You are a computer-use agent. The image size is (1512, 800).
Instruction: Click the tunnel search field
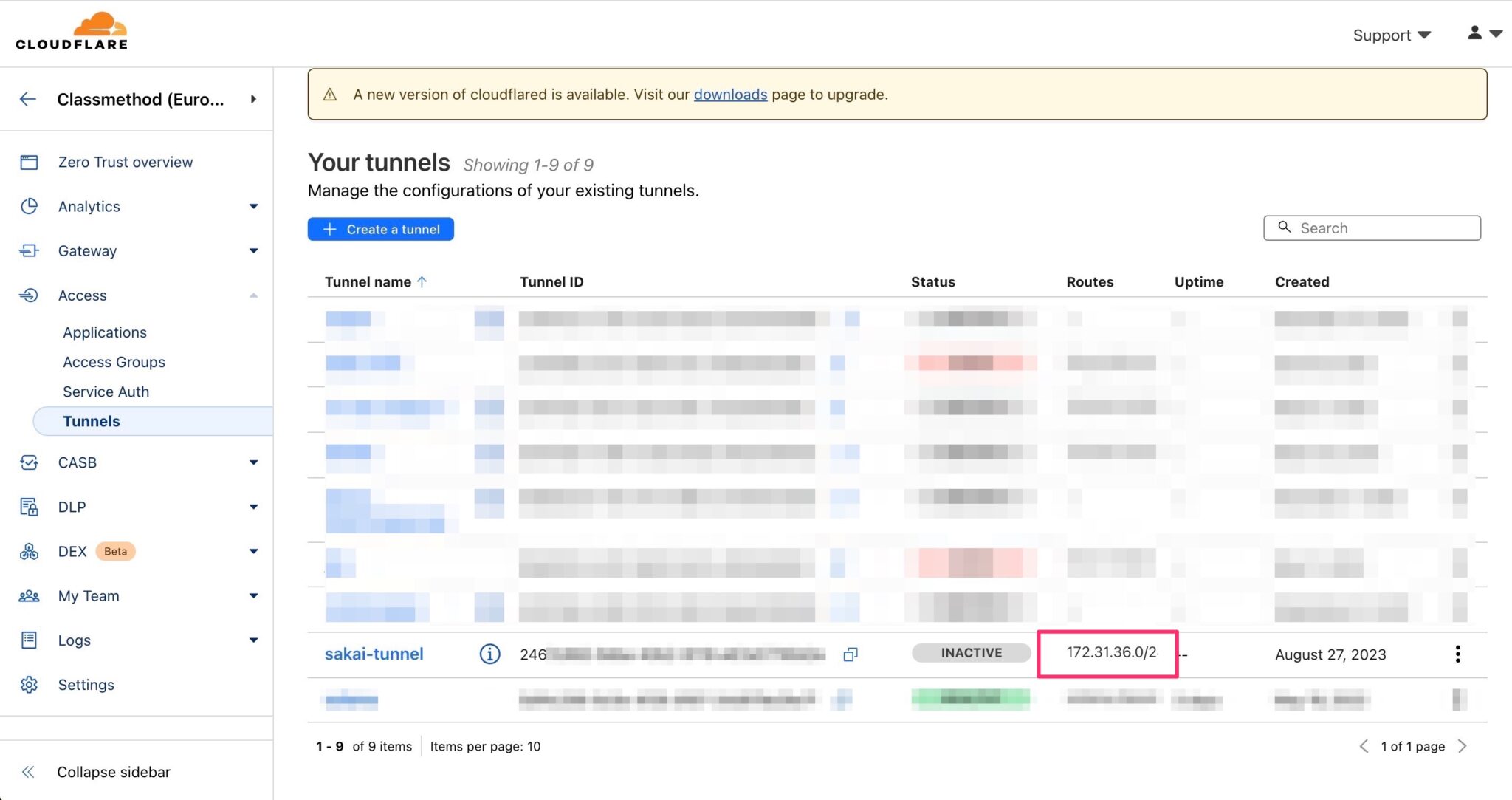[1372, 228]
